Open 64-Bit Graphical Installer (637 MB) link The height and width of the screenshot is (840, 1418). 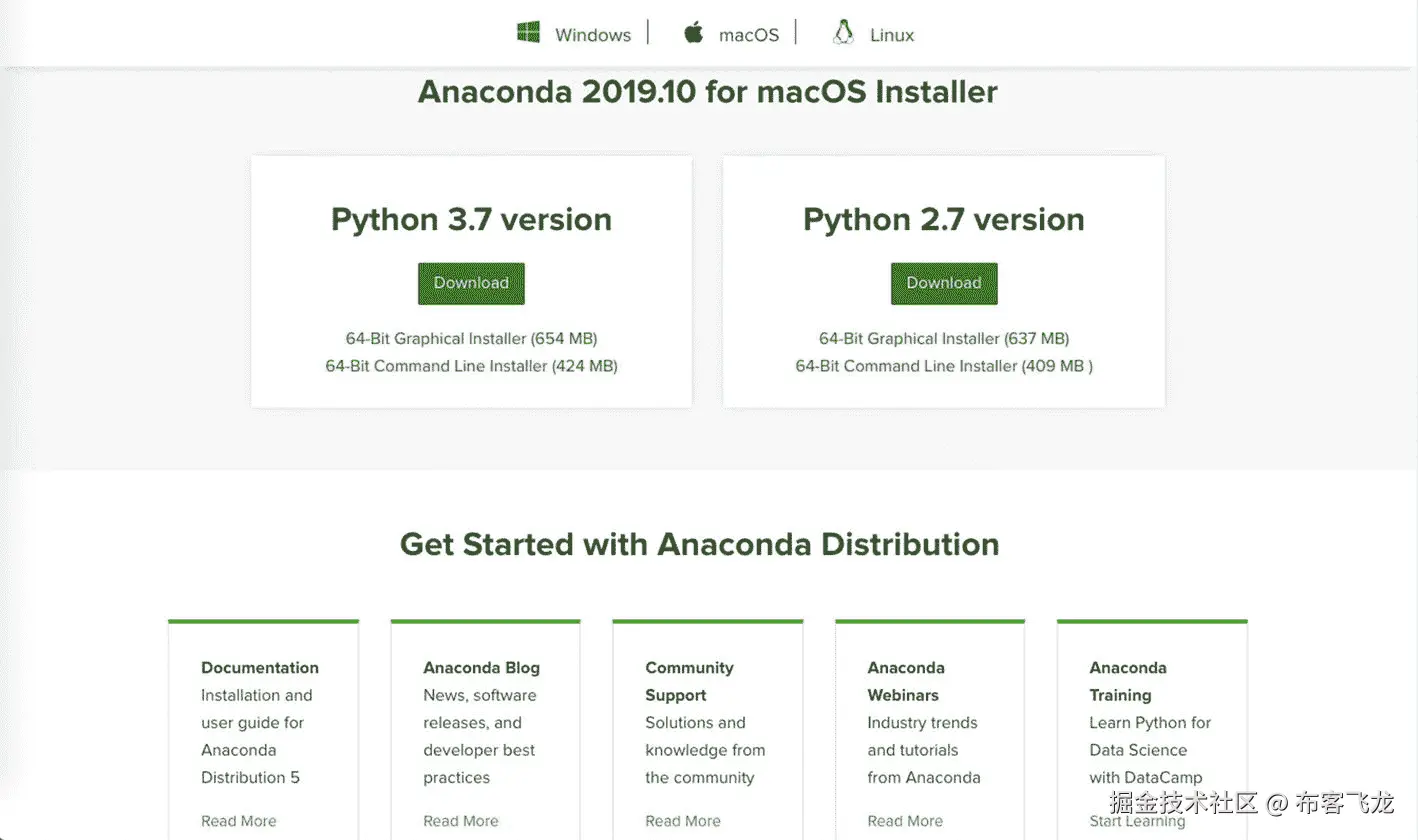(x=944, y=338)
